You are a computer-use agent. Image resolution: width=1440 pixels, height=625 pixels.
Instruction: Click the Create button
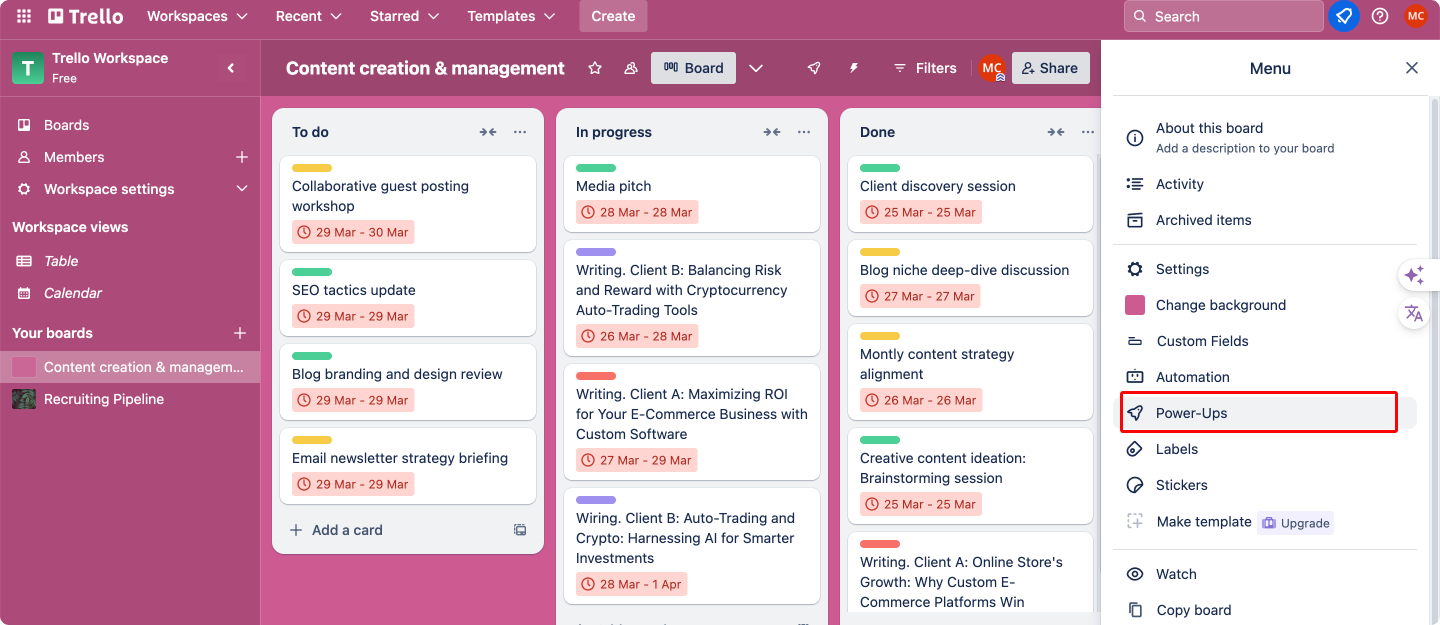tap(613, 16)
